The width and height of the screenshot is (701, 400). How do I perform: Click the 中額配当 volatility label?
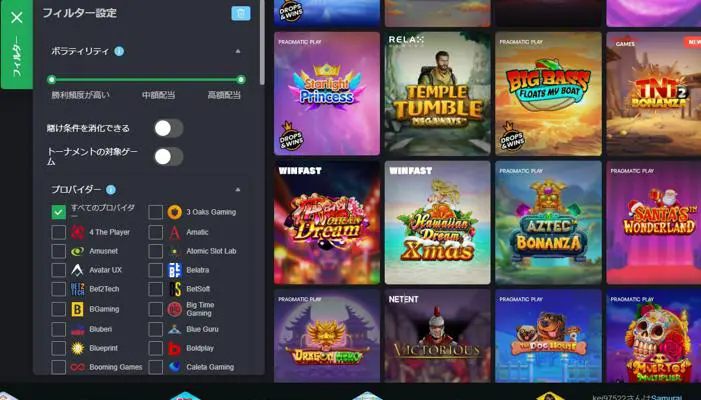(158, 95)
